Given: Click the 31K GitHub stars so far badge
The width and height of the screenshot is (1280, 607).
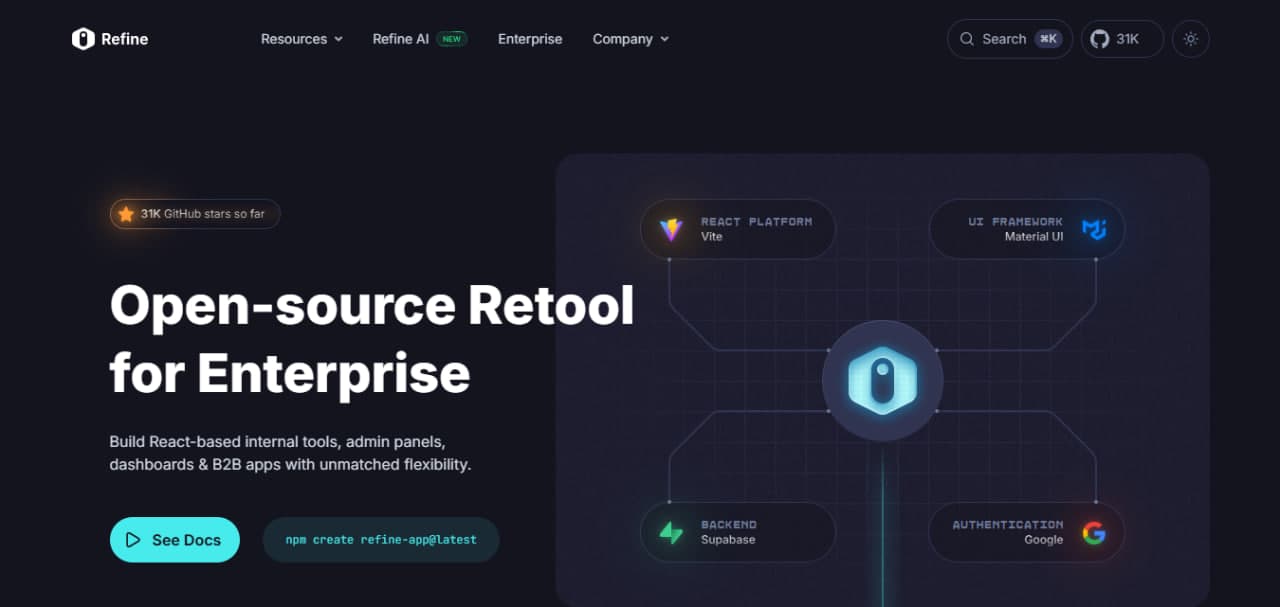Looking at the screenshot, I should (195, 214).
